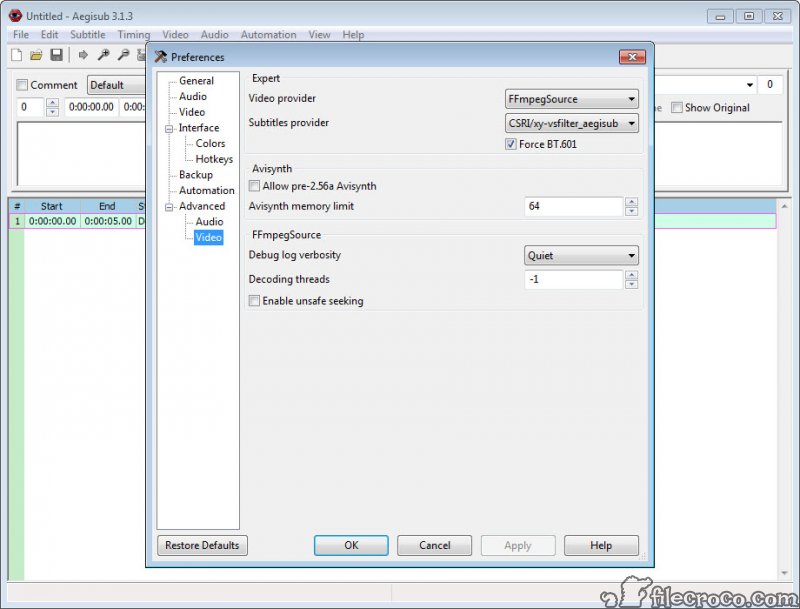Screen dimensions: 800x609
Task: Increase the Avisynth memory limit with up arrow
Action: tap(632, 201)
